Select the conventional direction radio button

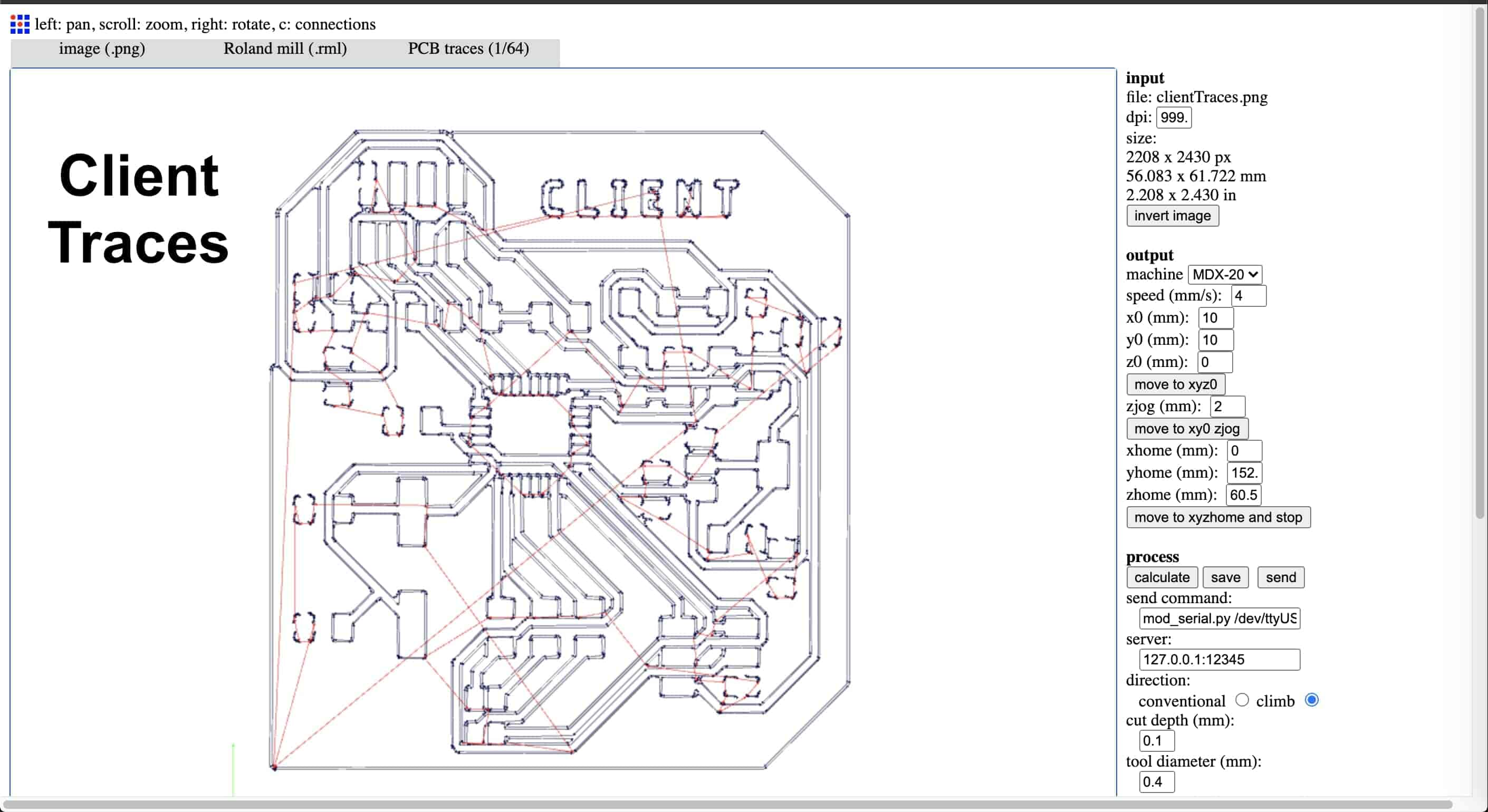[x=1241, y=700]
